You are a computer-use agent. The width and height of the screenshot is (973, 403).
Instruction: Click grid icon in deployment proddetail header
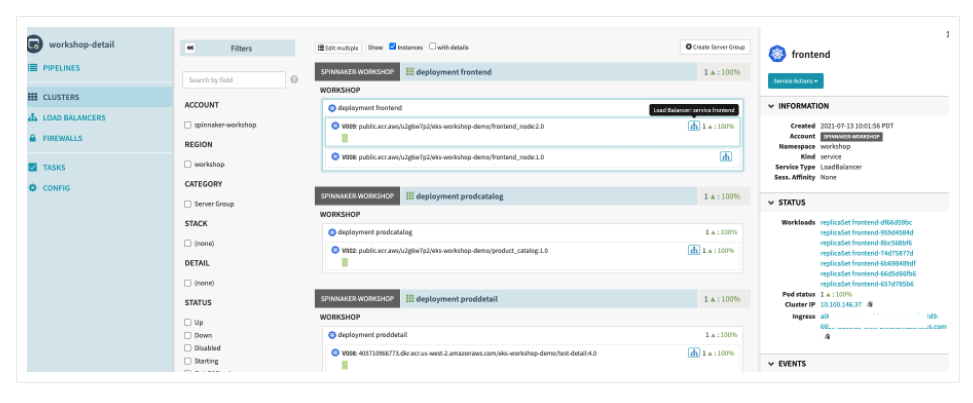tap(410, 299)
